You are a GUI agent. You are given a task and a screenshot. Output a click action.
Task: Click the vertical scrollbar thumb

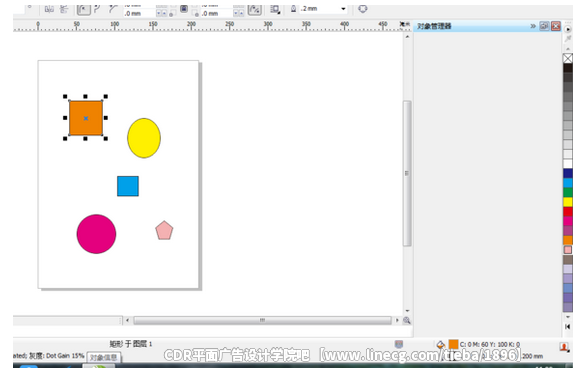coord(407,173)
